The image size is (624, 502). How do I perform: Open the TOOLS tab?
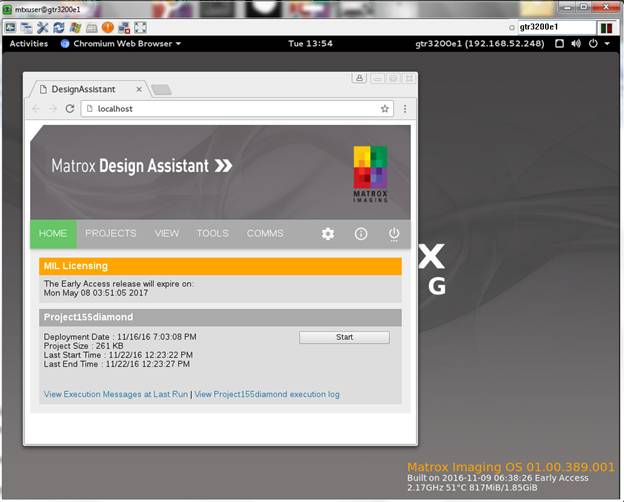coord(213,233)
